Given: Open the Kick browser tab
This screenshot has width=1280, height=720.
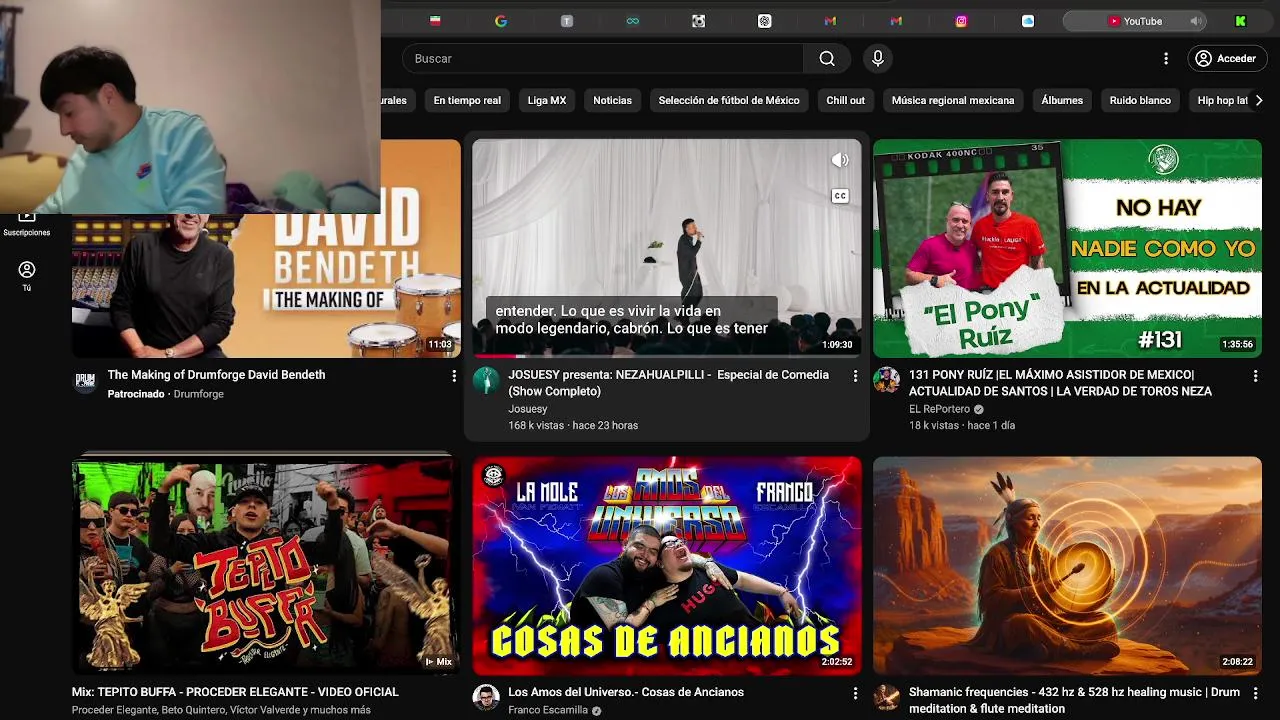Looking at the screenshot, I should tap(1241, 21).
